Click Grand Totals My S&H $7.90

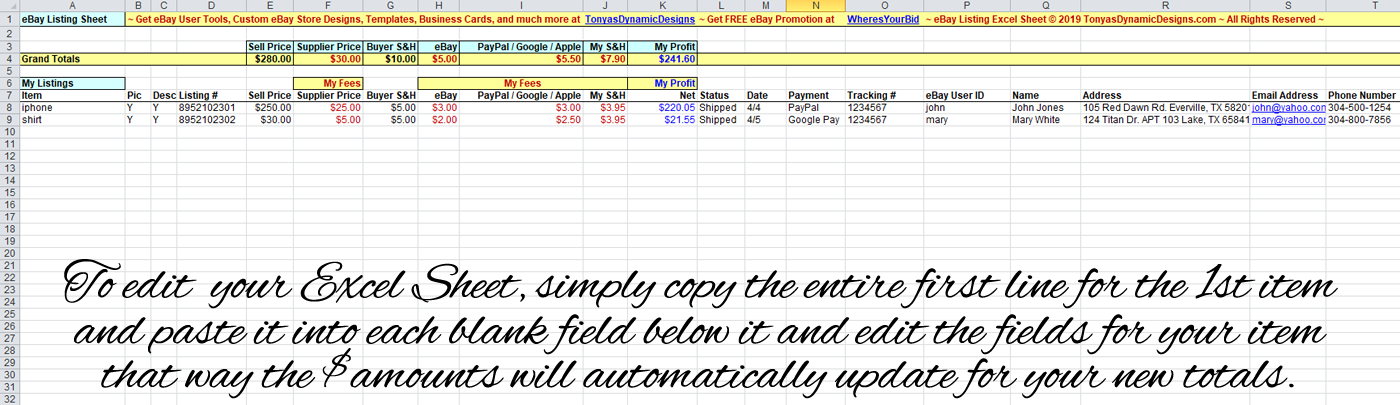click(605, 59)
